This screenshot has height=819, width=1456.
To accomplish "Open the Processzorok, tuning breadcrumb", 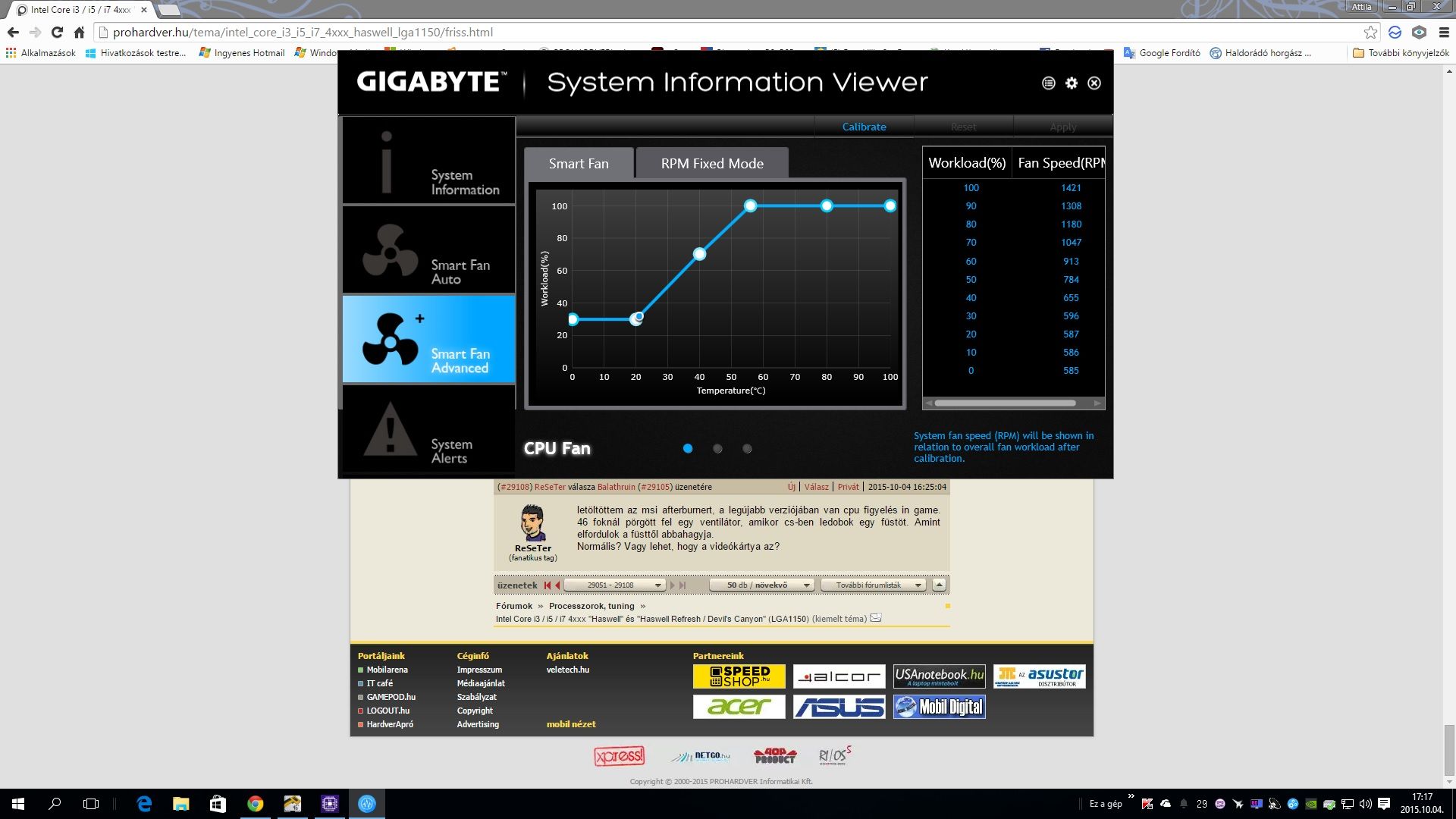I will coord(591,606).
